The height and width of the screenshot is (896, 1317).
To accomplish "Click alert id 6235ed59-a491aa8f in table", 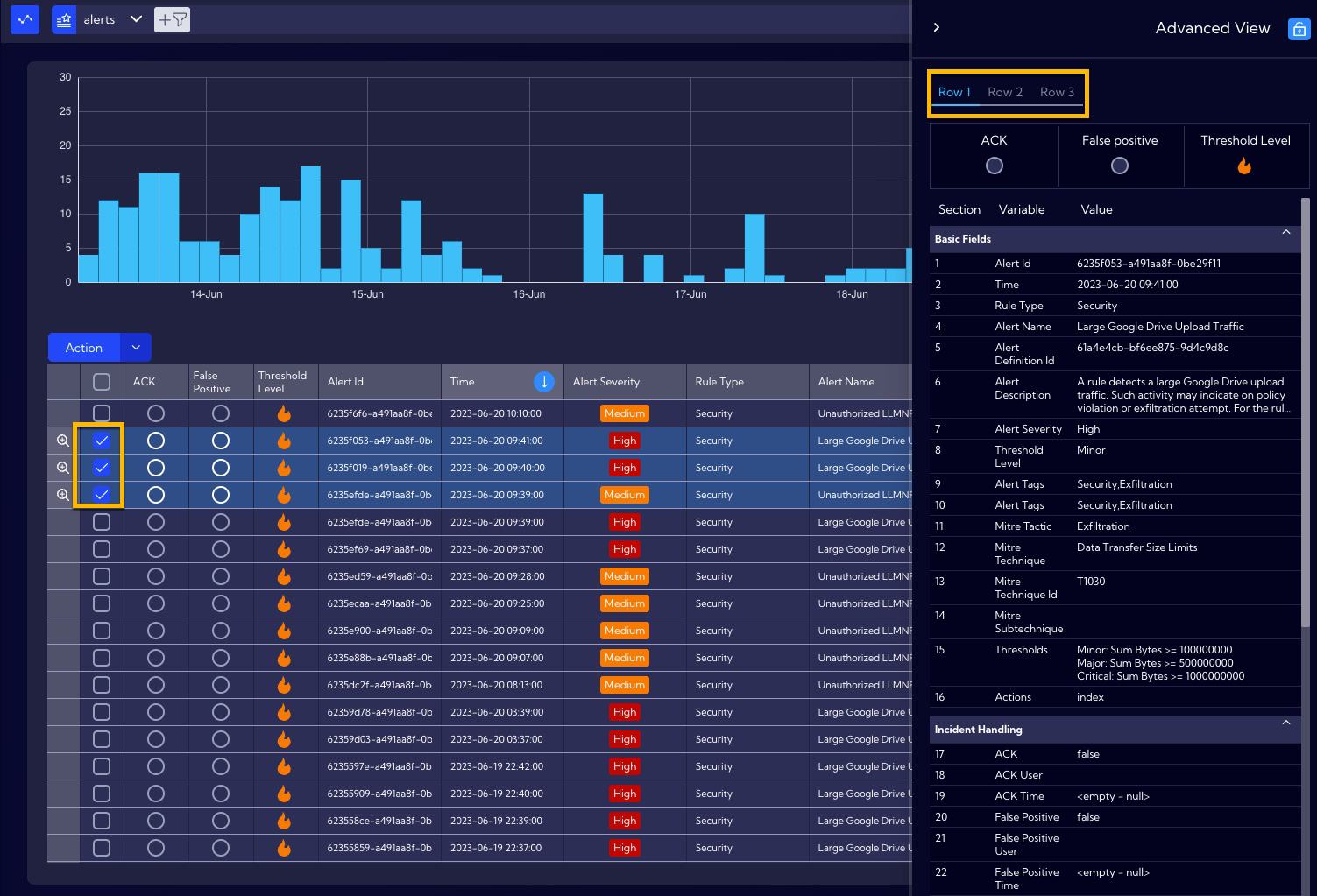I will coord(379,576).
